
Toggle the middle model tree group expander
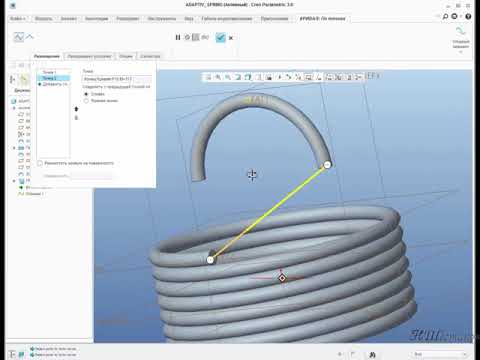pyautogui.click(x=14, y=148)
